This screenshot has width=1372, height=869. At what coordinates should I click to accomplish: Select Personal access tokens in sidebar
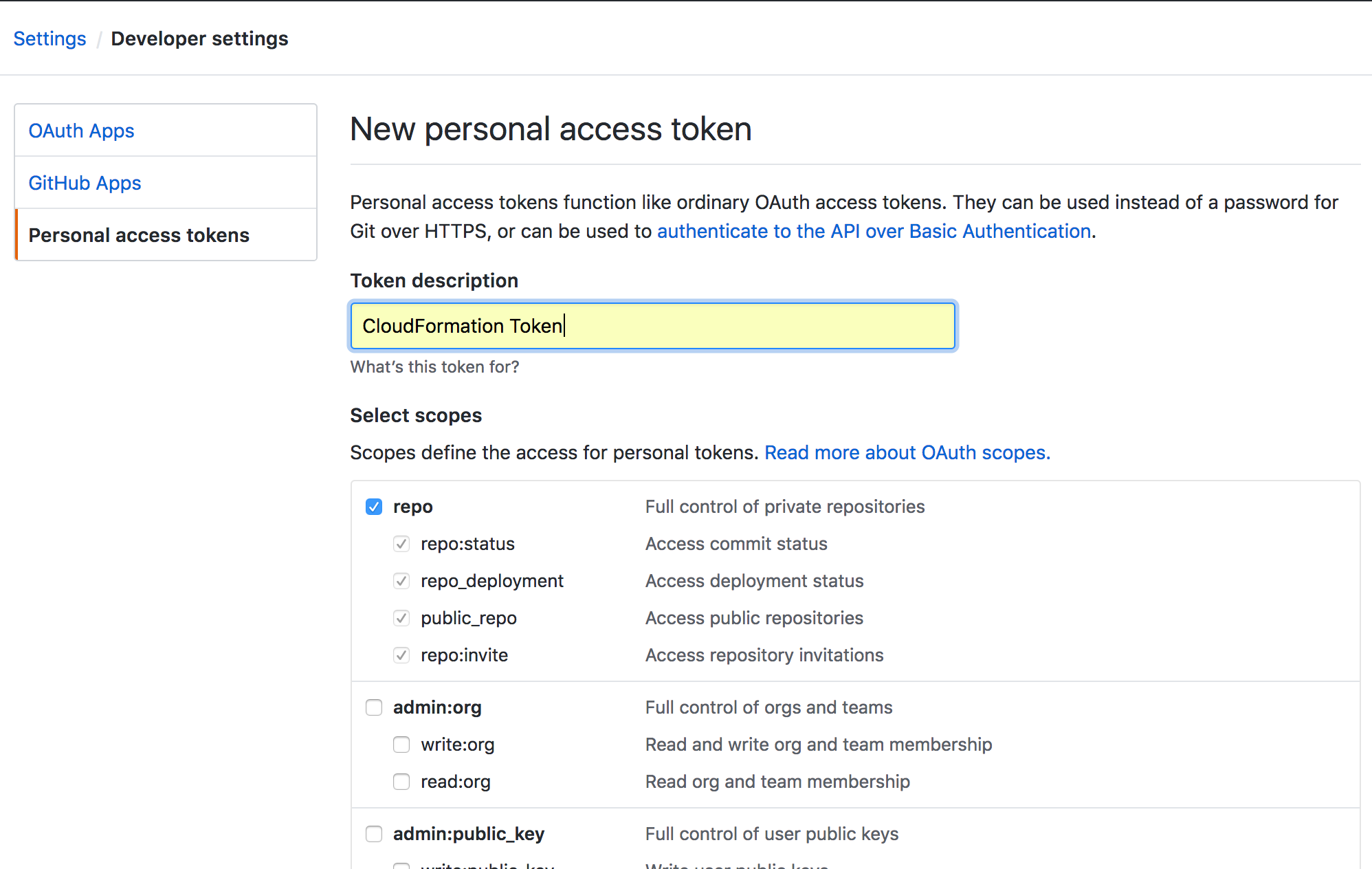[x=138, y=235]
